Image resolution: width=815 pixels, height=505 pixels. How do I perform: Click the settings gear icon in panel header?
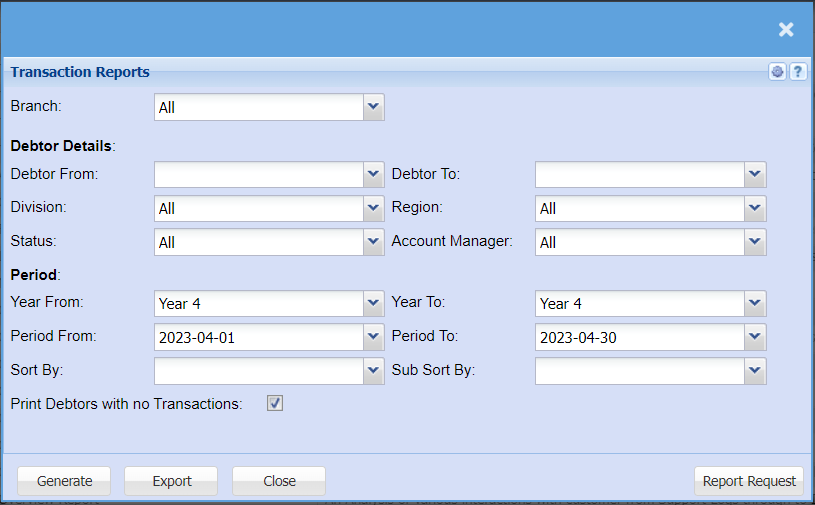click(778, 72)
